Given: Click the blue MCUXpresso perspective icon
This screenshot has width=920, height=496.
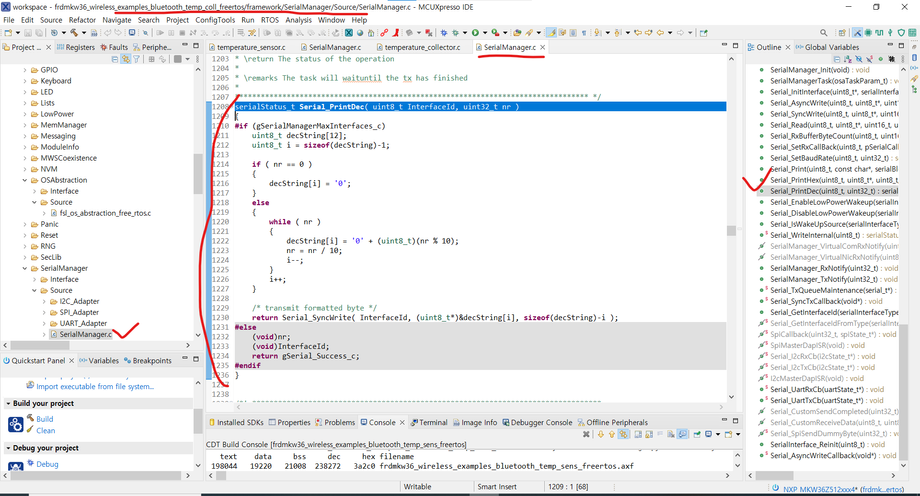Looking at the screenshot, I should click(x=857, y=32).
